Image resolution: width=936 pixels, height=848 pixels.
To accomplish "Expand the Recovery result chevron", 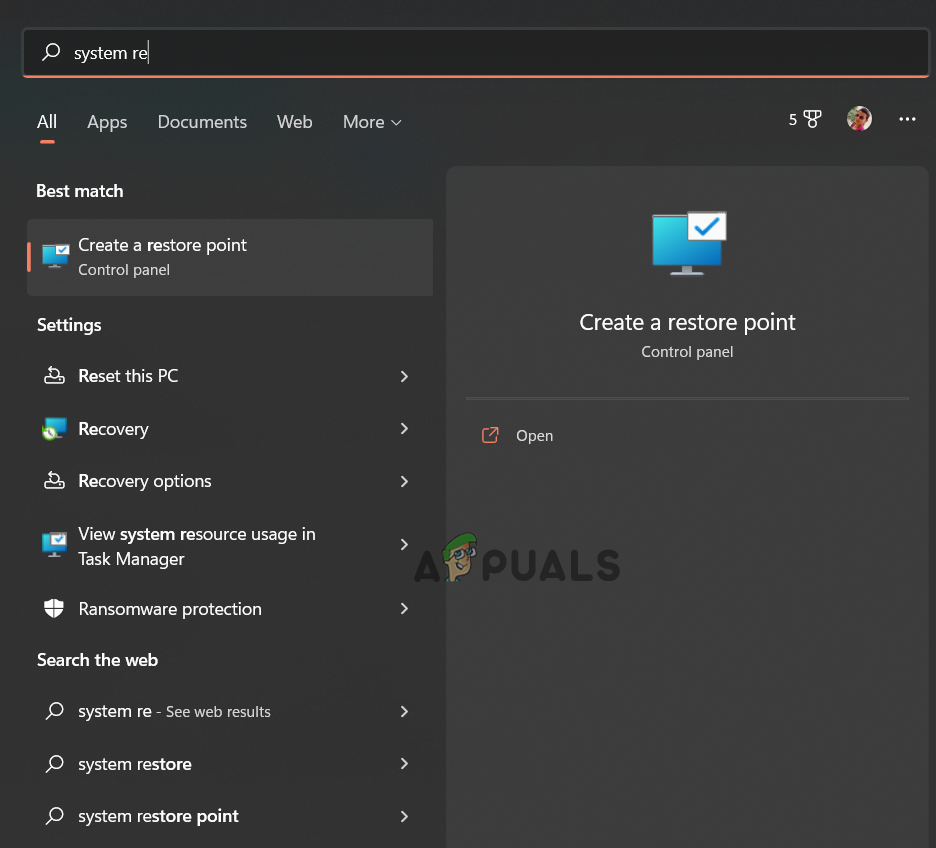I will tap(404, 428).
